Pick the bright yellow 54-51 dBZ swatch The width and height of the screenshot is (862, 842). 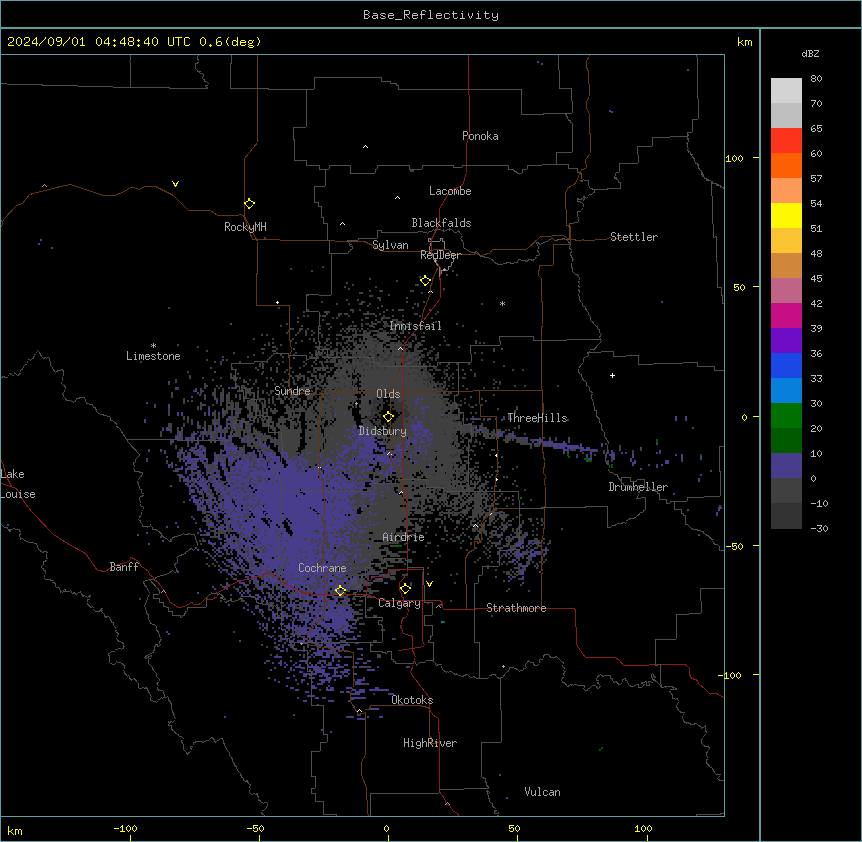point(786,215)
